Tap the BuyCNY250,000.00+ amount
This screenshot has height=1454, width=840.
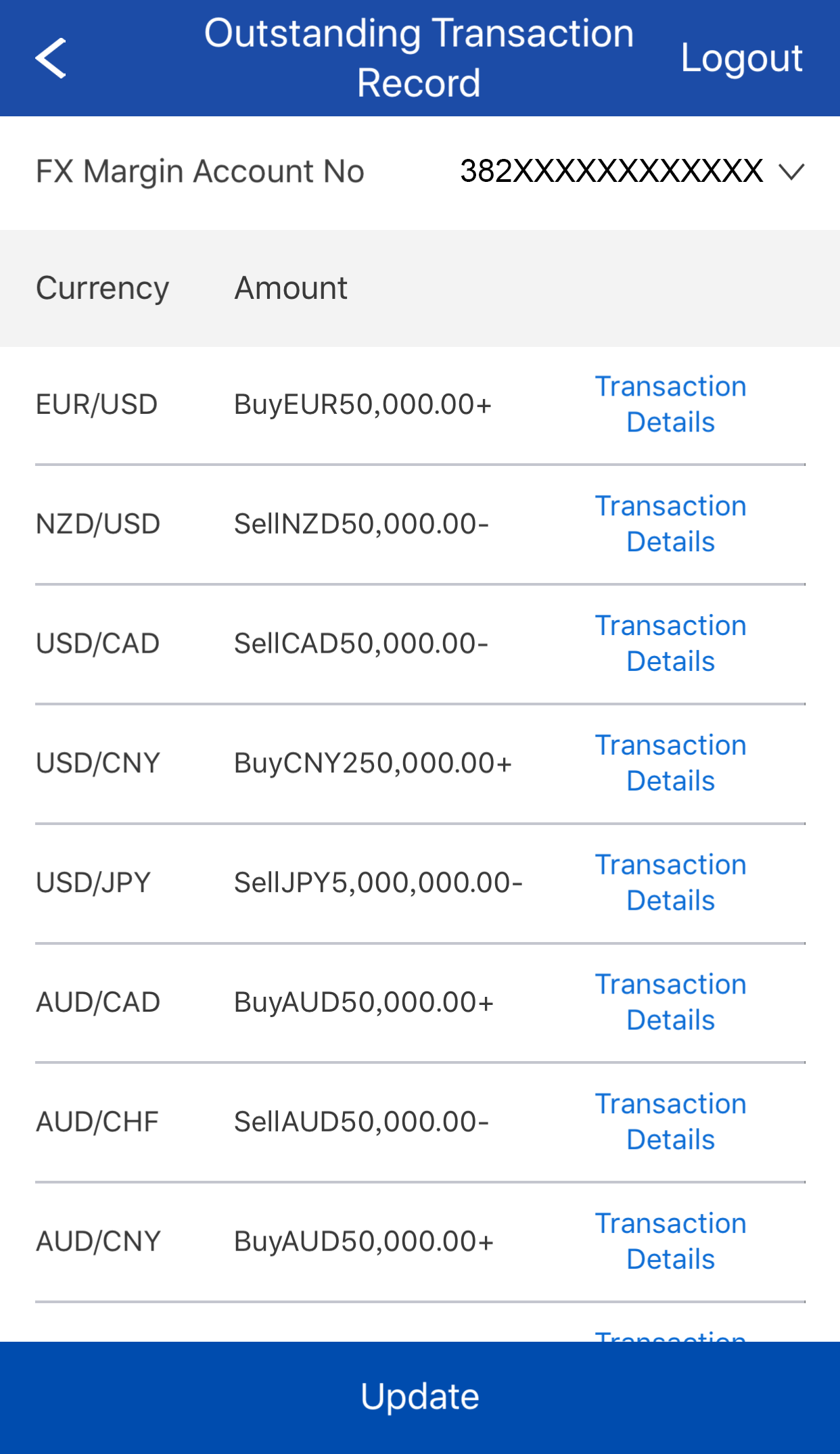click(373, 764)
